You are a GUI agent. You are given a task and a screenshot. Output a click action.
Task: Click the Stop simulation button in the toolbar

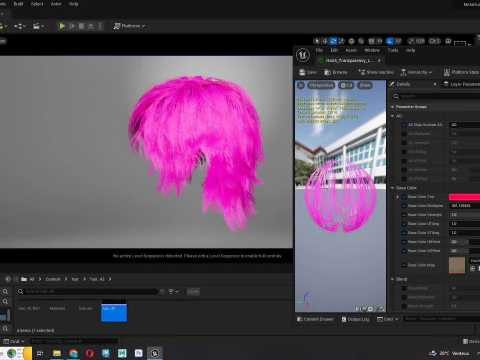click(x=81, y=26)
